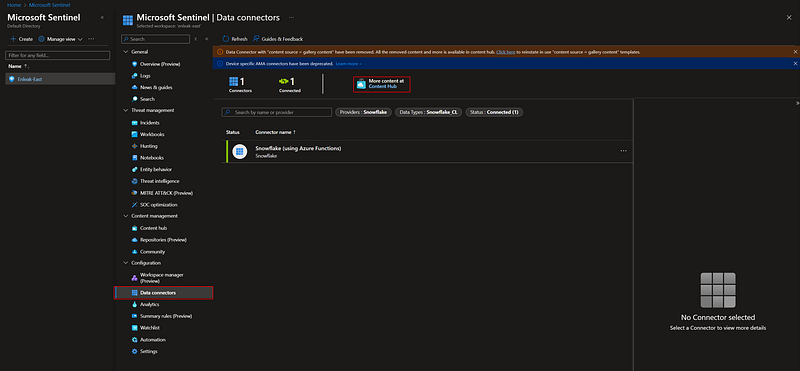
Task: Focus the Filter for any field box
Action: tap(58, 55)
